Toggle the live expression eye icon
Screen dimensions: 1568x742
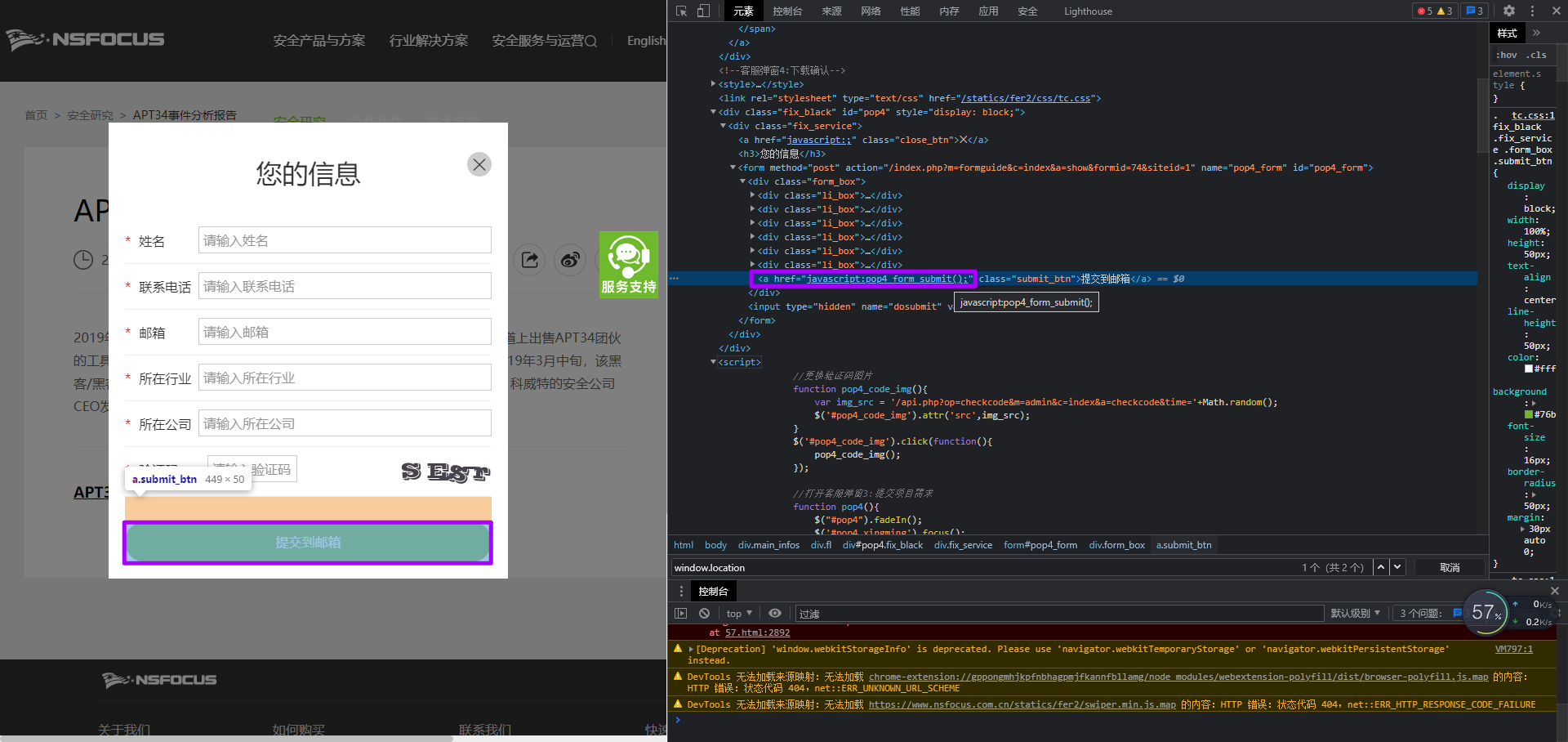pyautogui.click(x=775, y=613)
